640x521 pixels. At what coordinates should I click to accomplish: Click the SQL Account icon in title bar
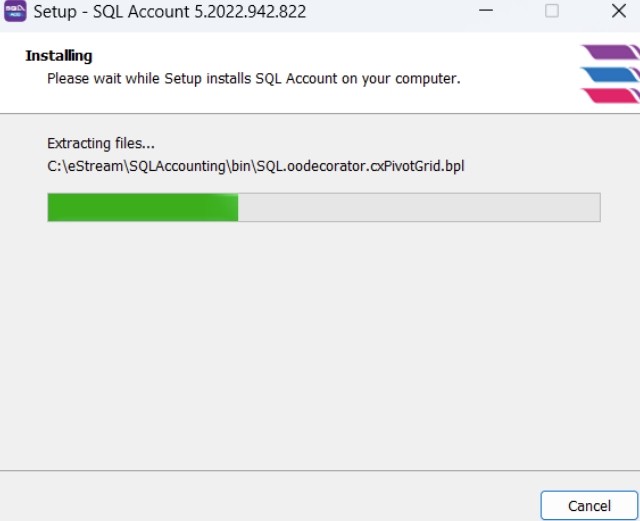(17, 13)
